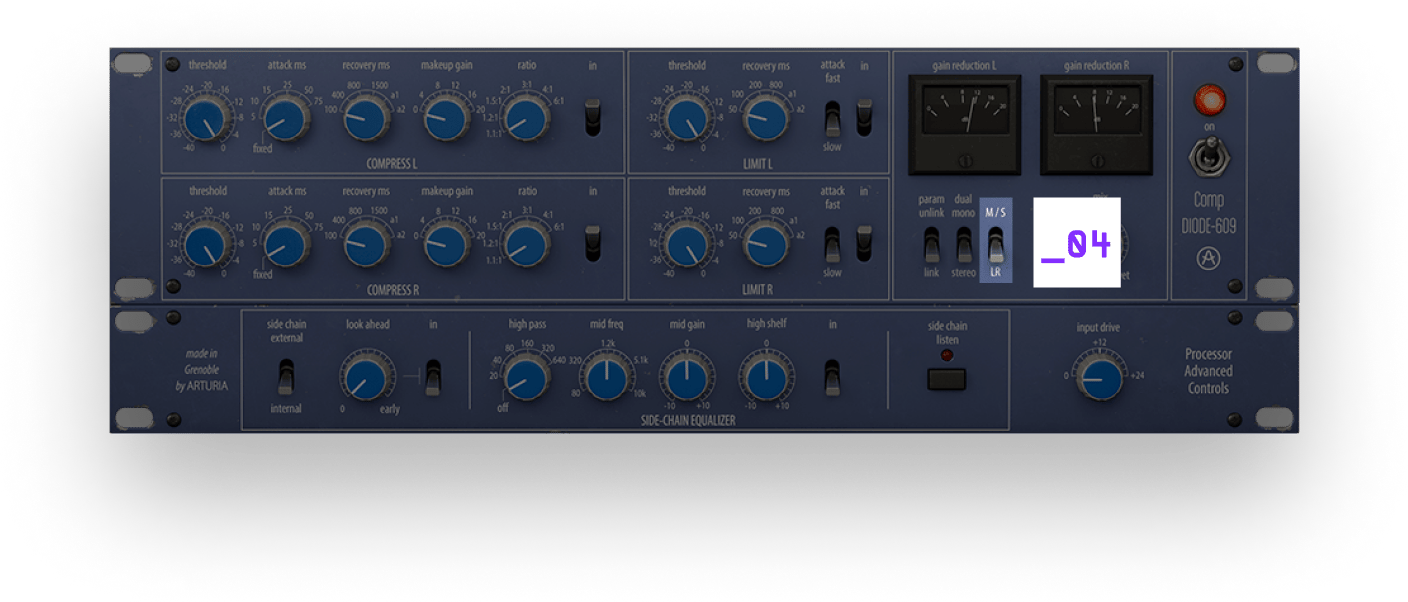1408x602 pixels.
Task: Click the gain reduction R meter
Action: 1096,125
